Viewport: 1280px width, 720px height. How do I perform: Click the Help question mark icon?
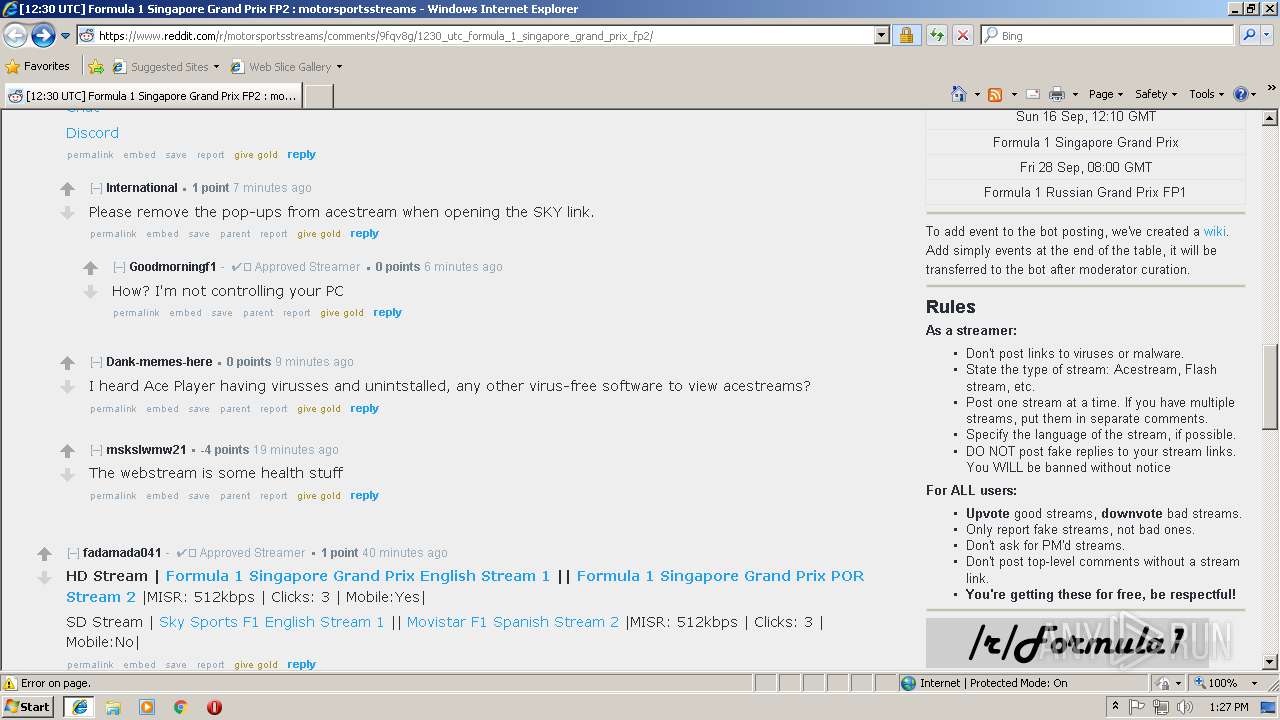(1241, 94)
